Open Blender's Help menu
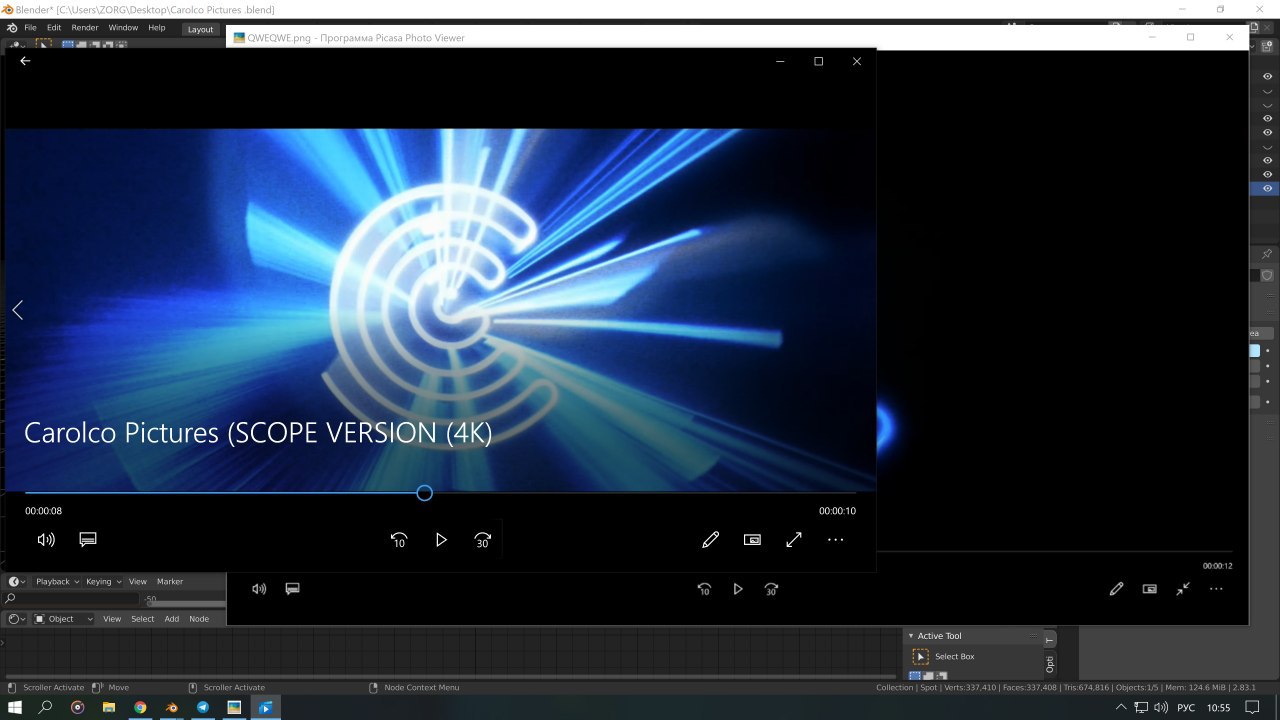 (x=157, y=28)
